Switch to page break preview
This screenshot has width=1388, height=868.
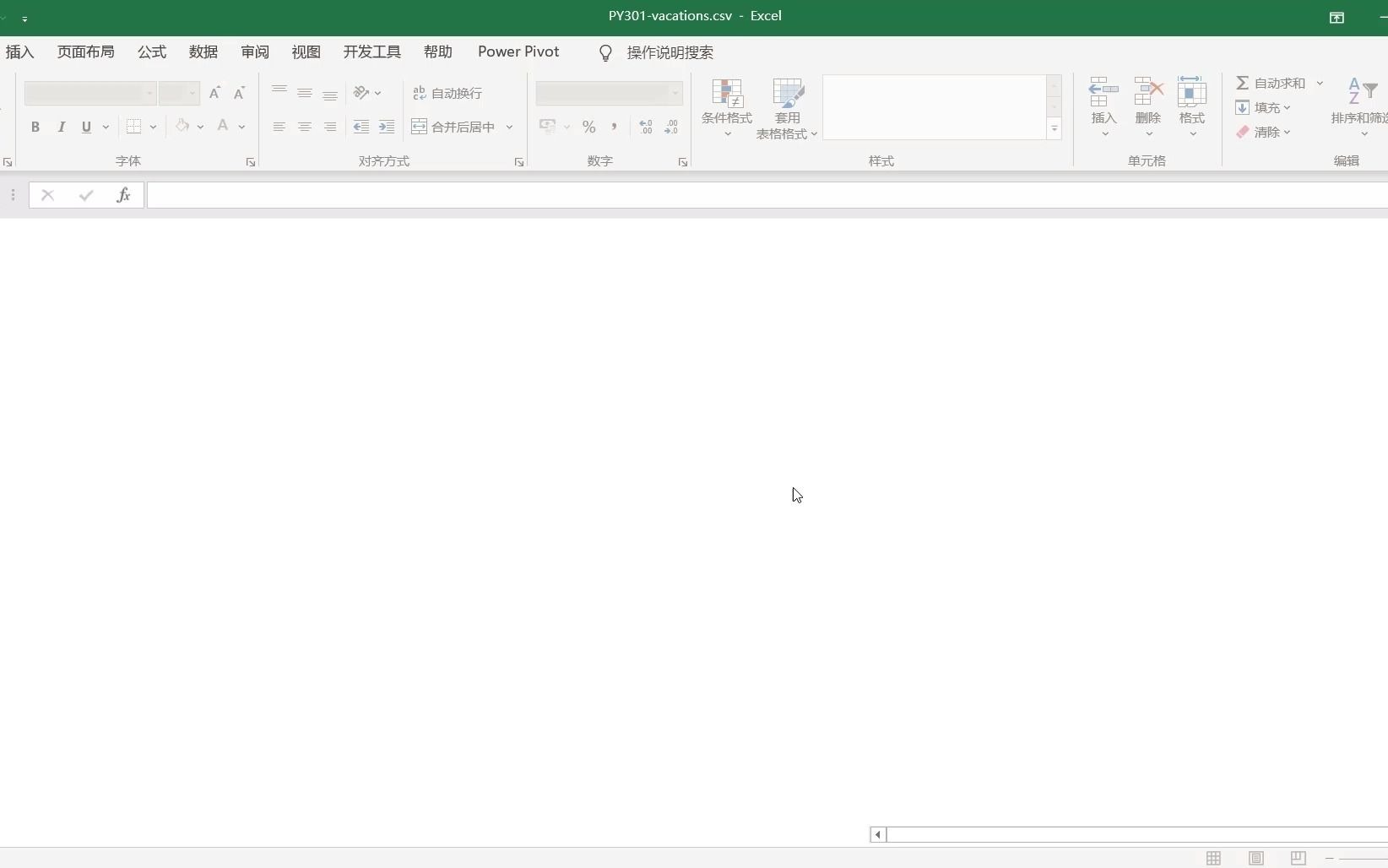[1299, 858]
